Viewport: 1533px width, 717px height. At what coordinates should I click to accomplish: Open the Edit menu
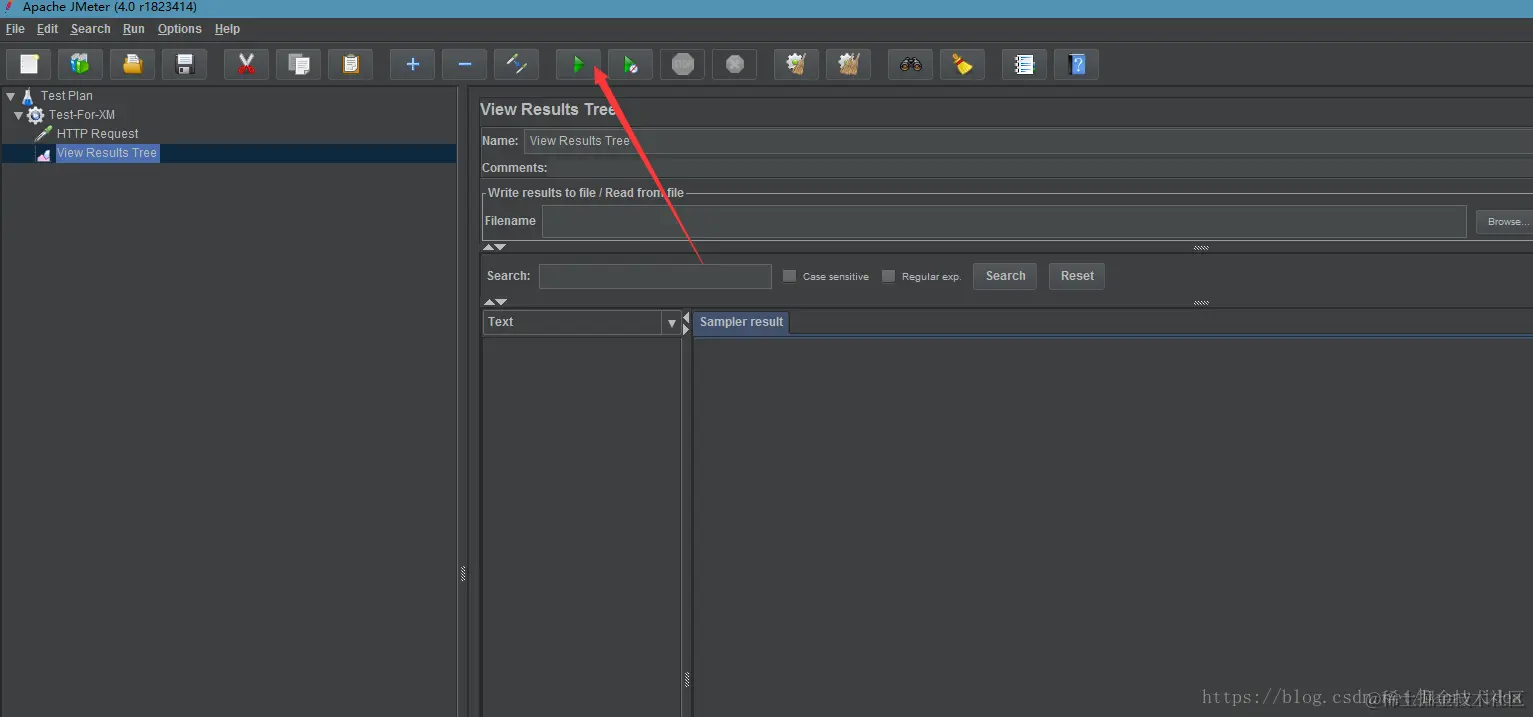[x=47, y=29]
